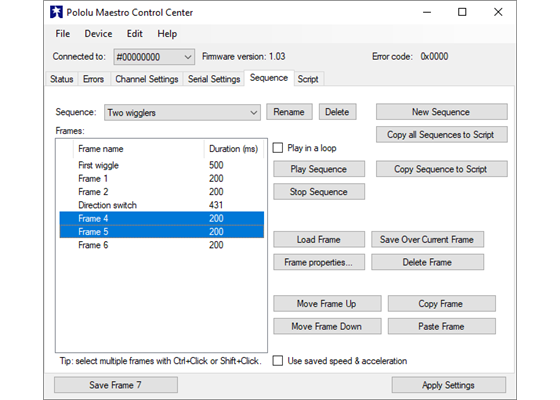The height and width of the screenshot is (400, 560).
Task: Expand the Two wigglers sequence dropdown
Action: pyautogui.click(x=182, y=112)
